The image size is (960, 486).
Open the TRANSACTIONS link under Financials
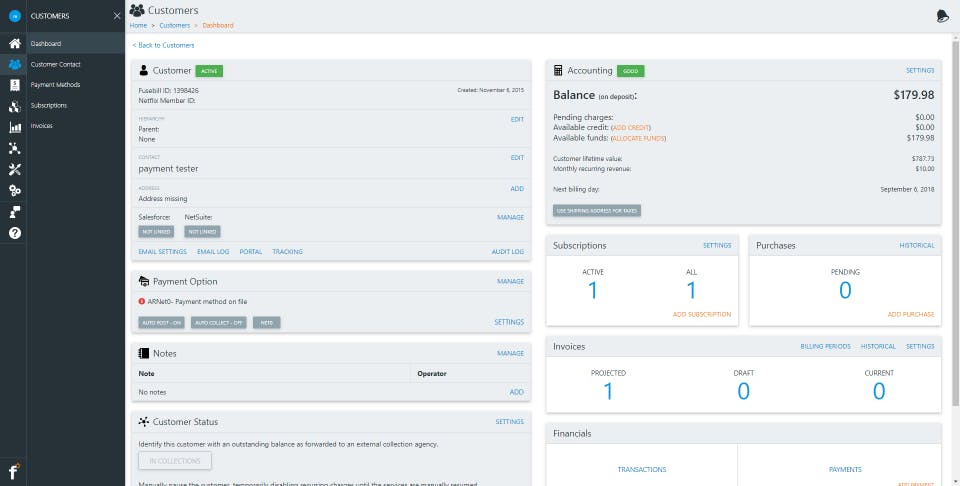642,469
